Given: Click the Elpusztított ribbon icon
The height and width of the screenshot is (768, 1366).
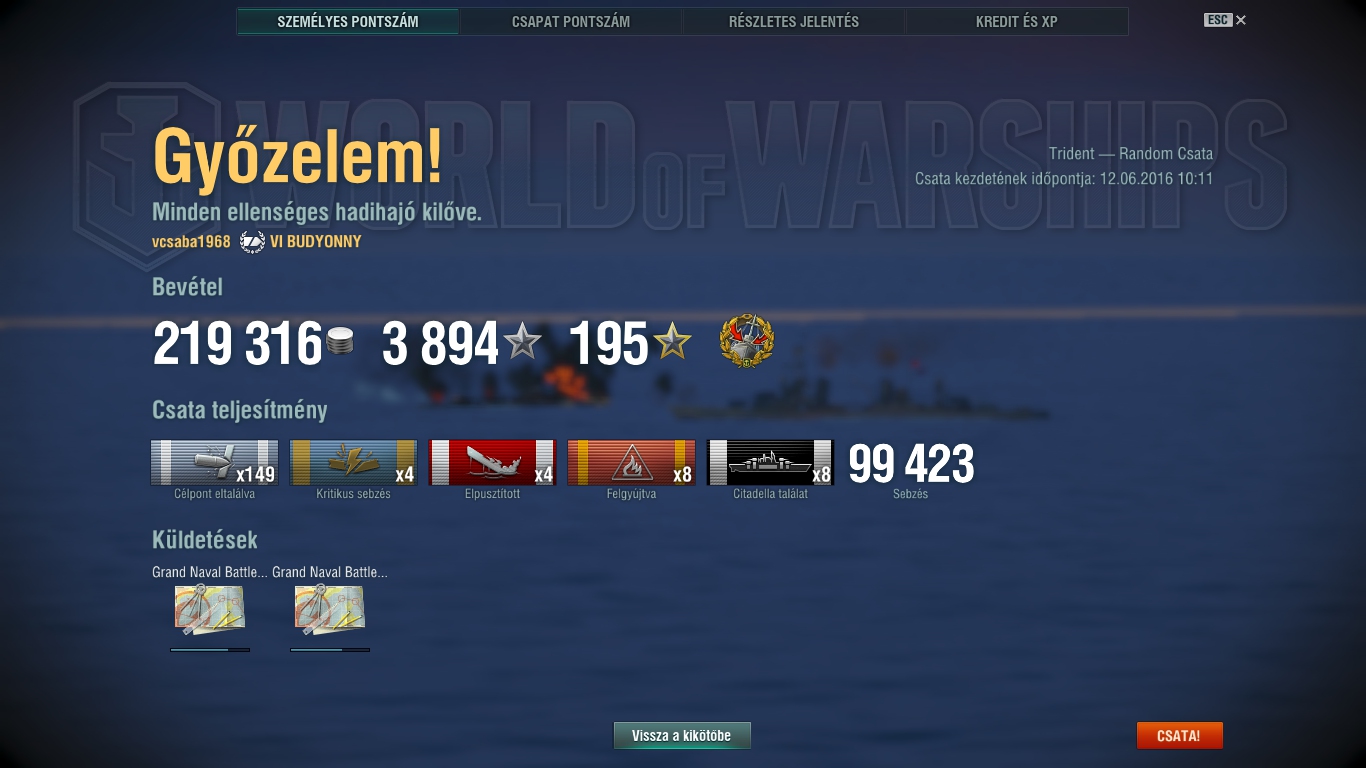Looking at the screenshot, I should [492, 463].
